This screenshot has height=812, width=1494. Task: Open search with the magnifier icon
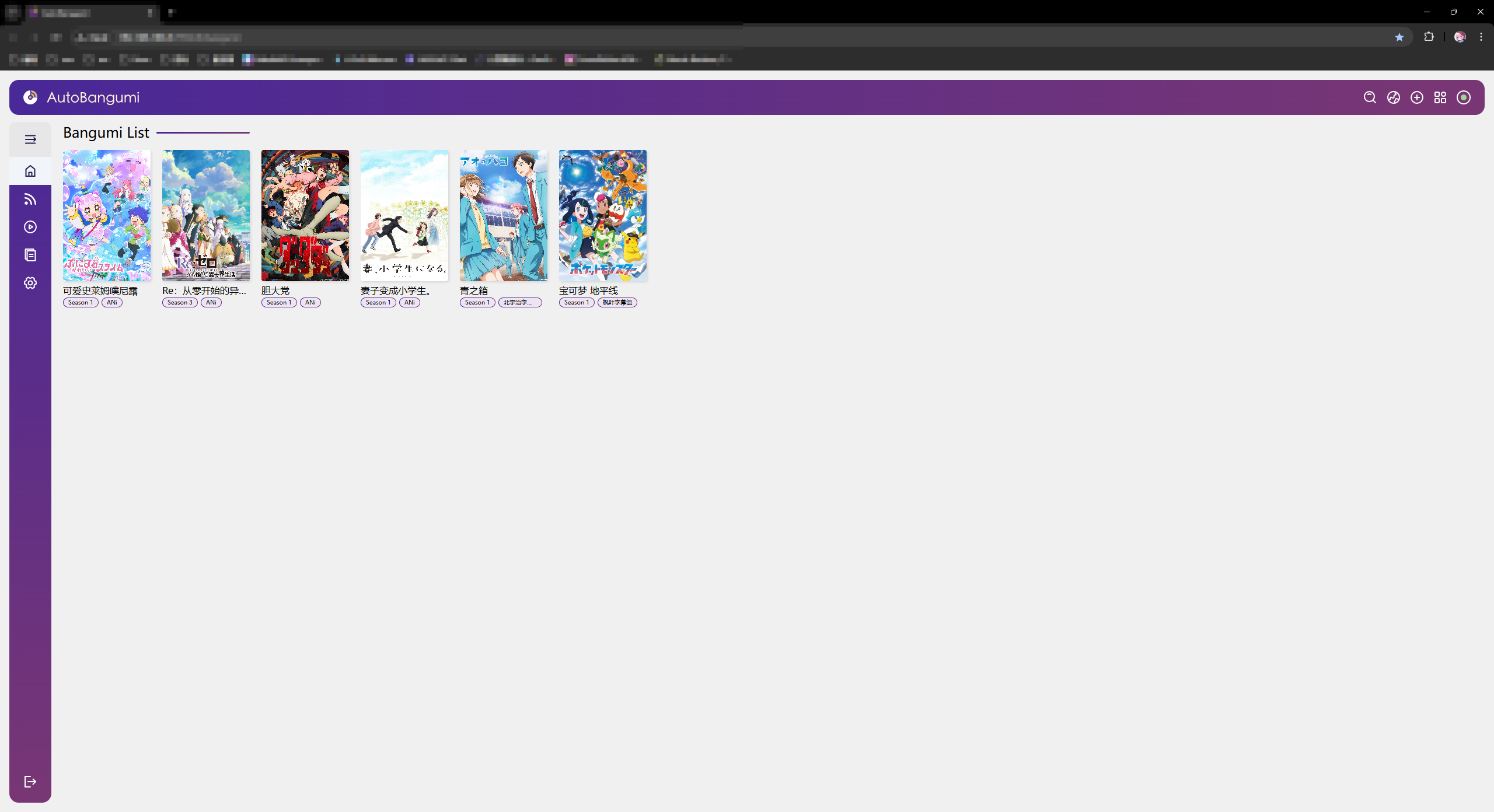pyautogui.click(x=1370, y=97)
